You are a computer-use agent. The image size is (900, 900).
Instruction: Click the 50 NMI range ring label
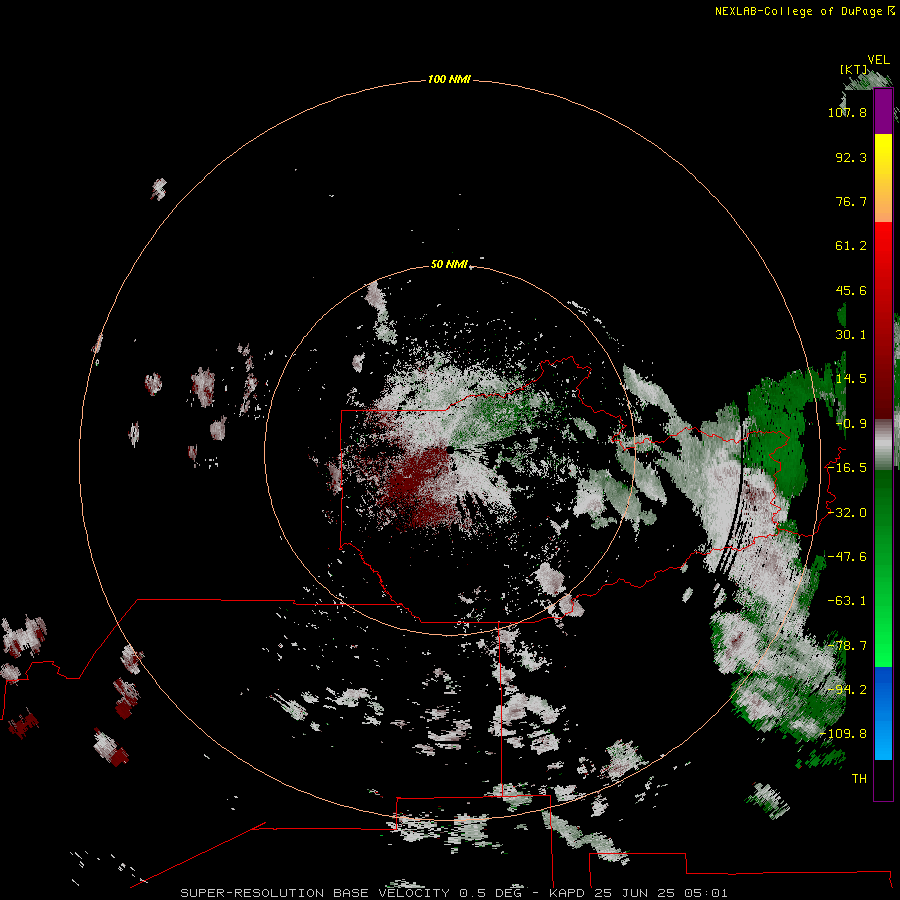coord(449,265)
